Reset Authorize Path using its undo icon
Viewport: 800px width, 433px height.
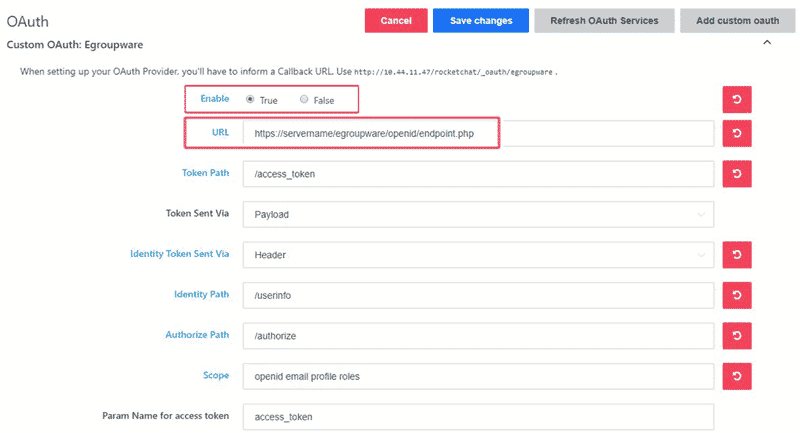pyautogui.click(x=737, y=336)
